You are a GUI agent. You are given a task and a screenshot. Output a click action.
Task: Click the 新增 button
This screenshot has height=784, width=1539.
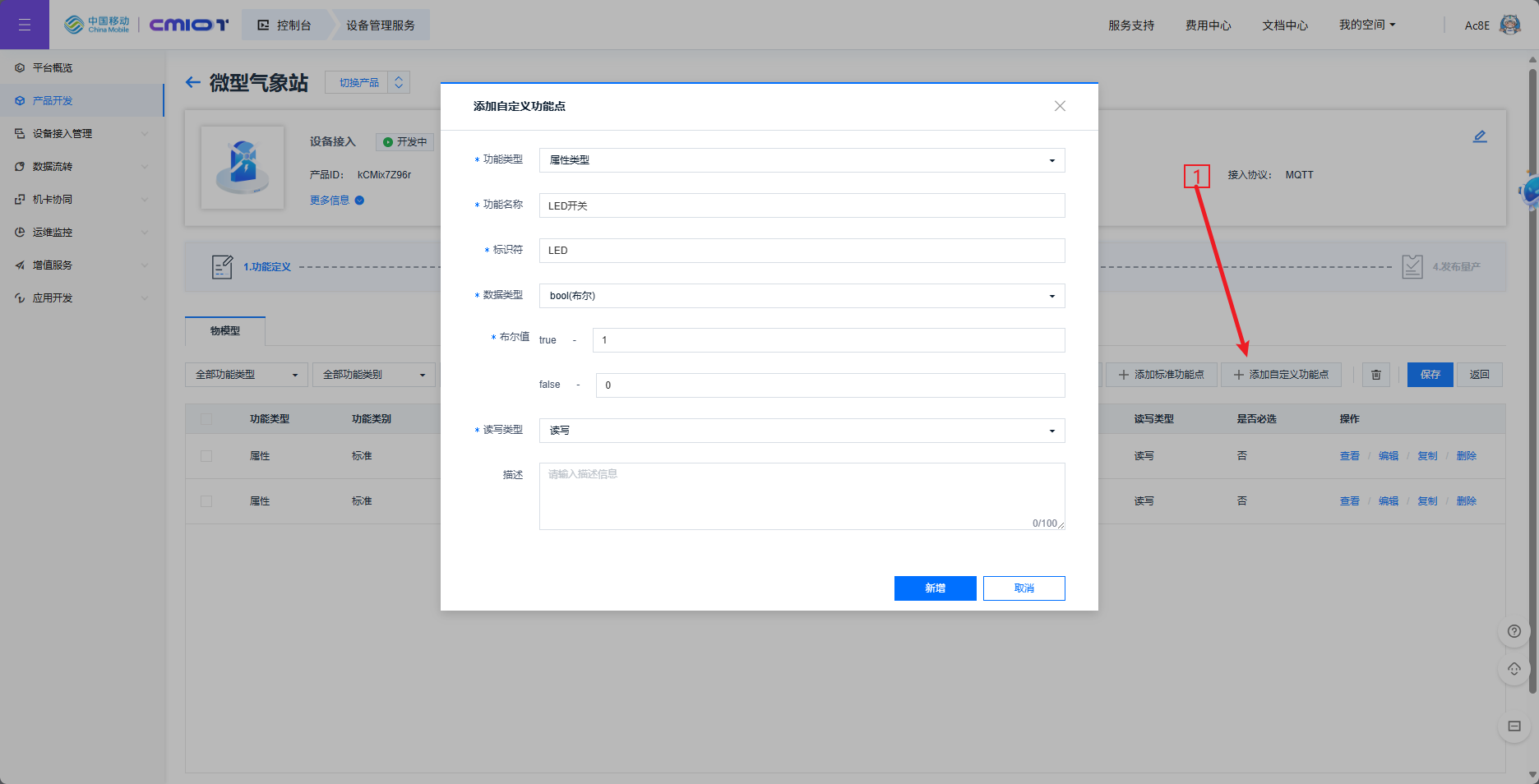(936, 588)
